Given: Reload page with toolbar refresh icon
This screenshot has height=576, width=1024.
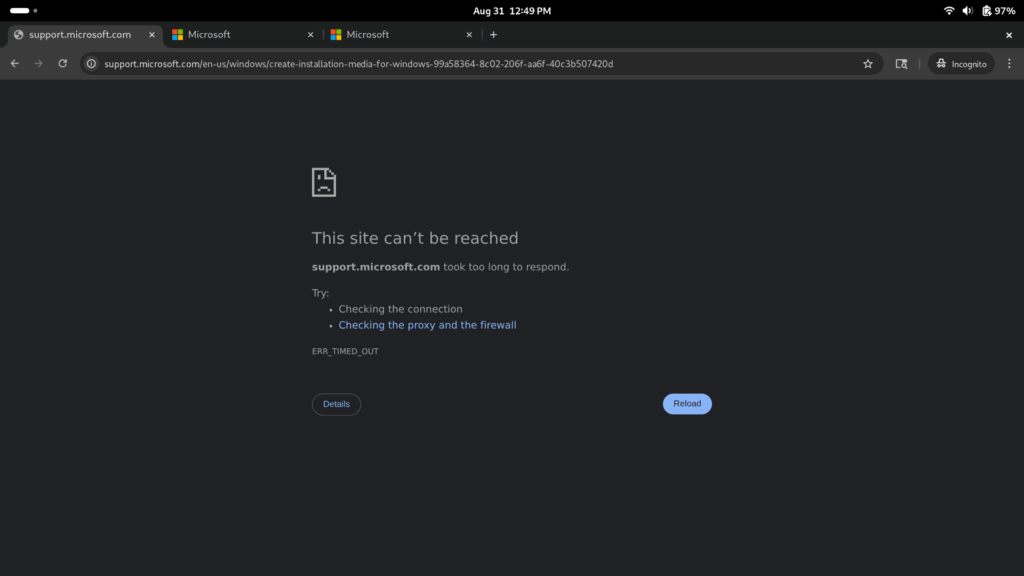Looking at the screenshot, I should pyautogui.click(x=63, y=63).
